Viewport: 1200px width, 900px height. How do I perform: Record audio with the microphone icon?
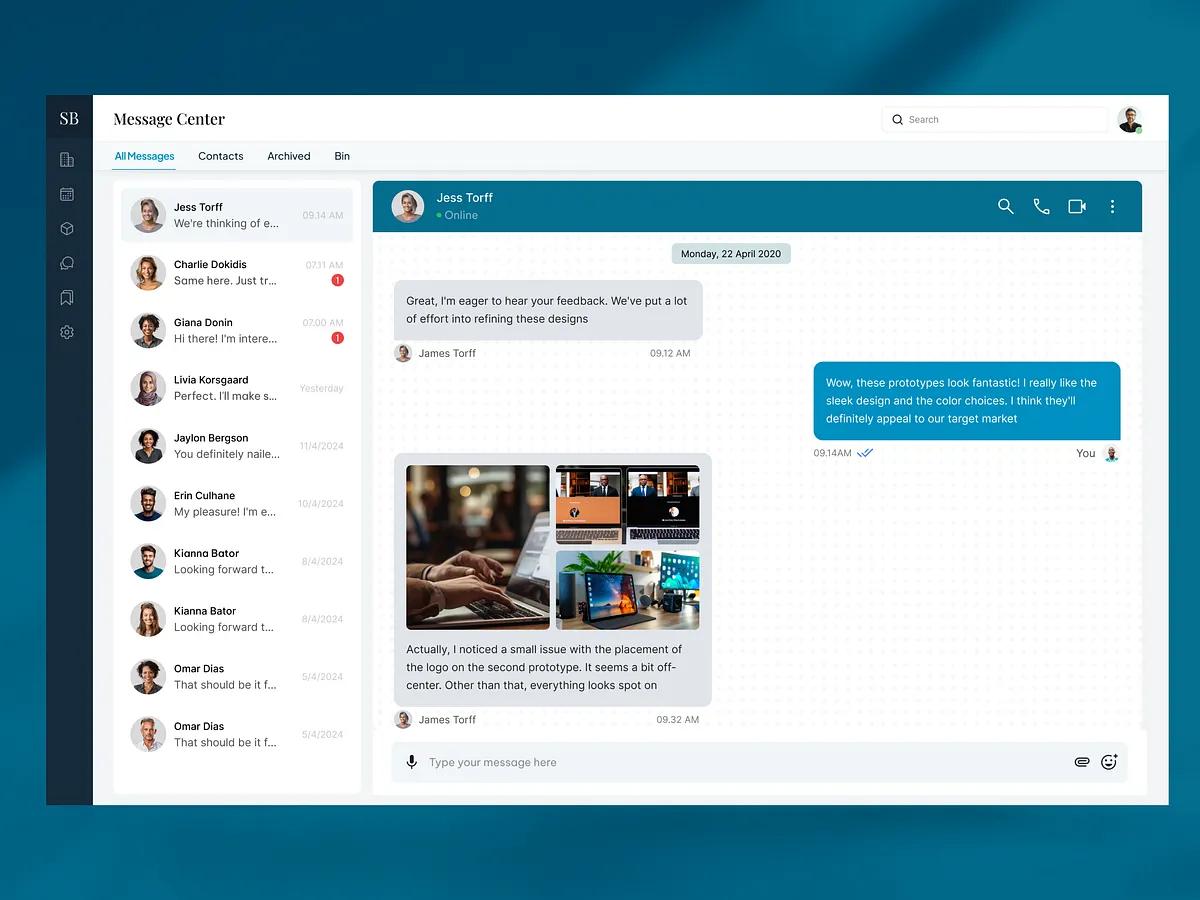tap(411, 761)
